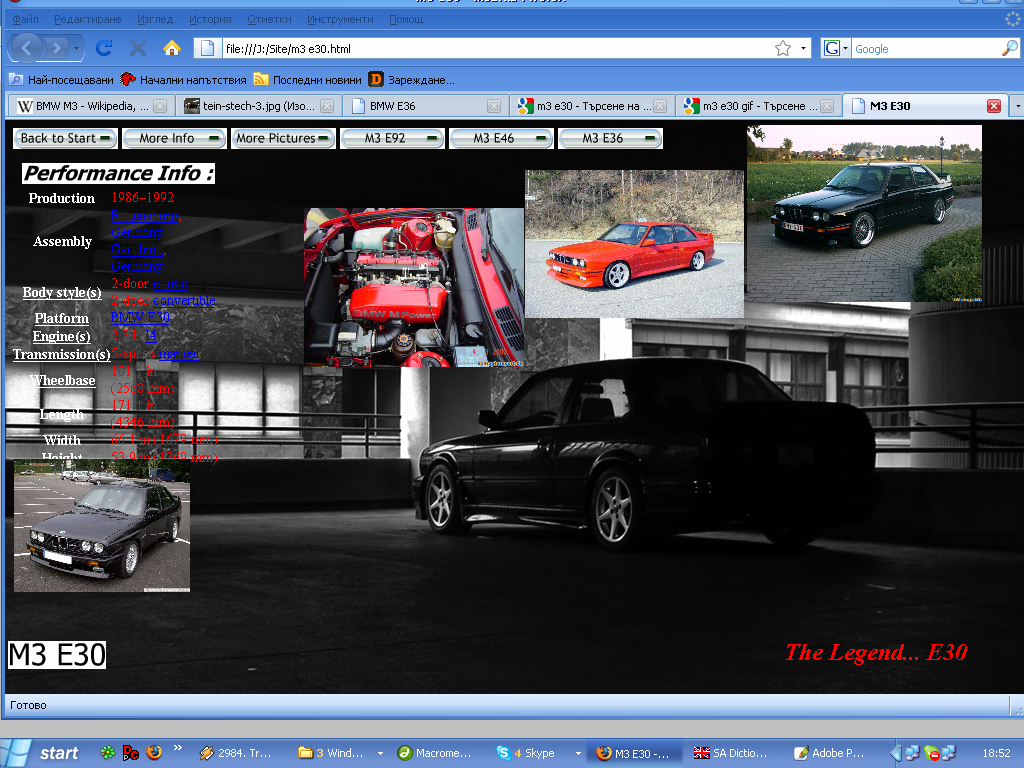This screenshot has height=768, width=1024.
Task: Go to the M3 E46 page button
Action: point(502,138)
